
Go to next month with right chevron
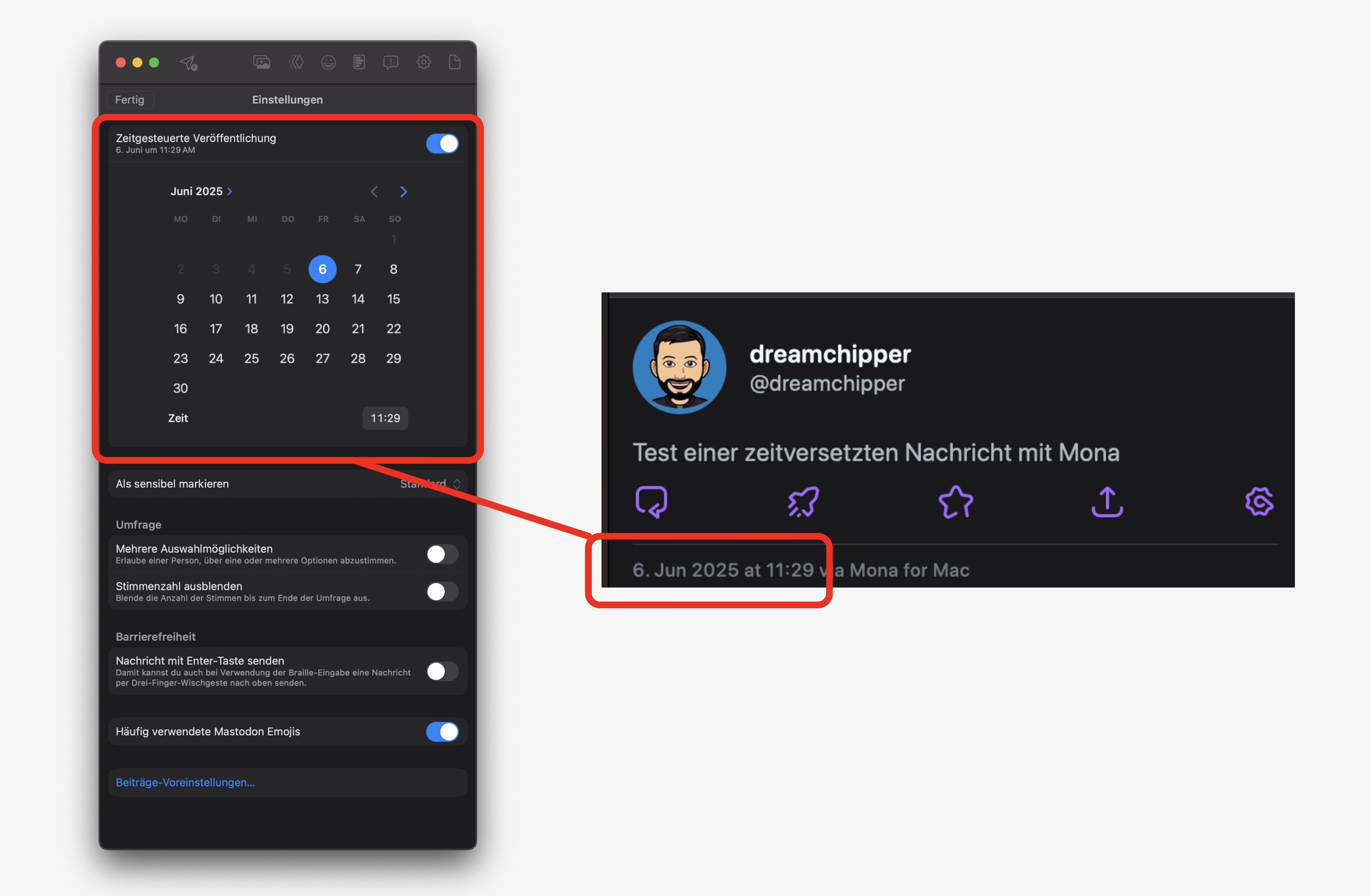[403, 192]
